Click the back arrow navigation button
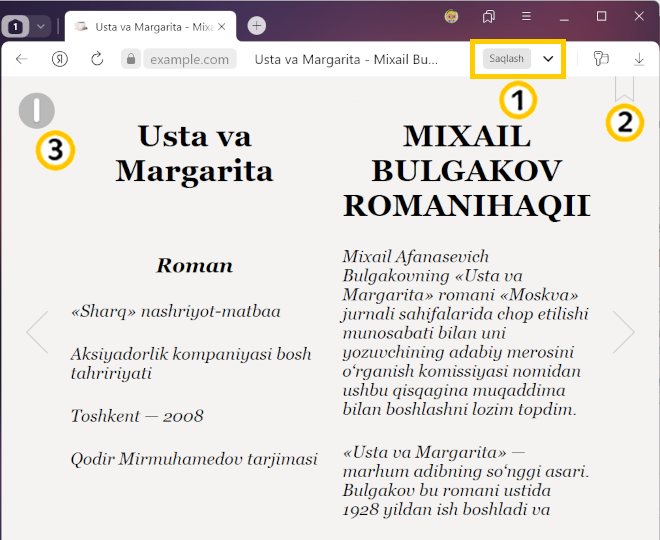The image size is (660, 540). click(22, 59)
